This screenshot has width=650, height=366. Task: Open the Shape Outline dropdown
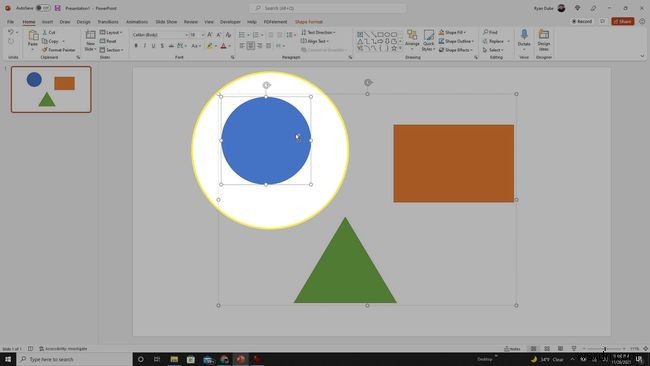(x=456, y=41)
